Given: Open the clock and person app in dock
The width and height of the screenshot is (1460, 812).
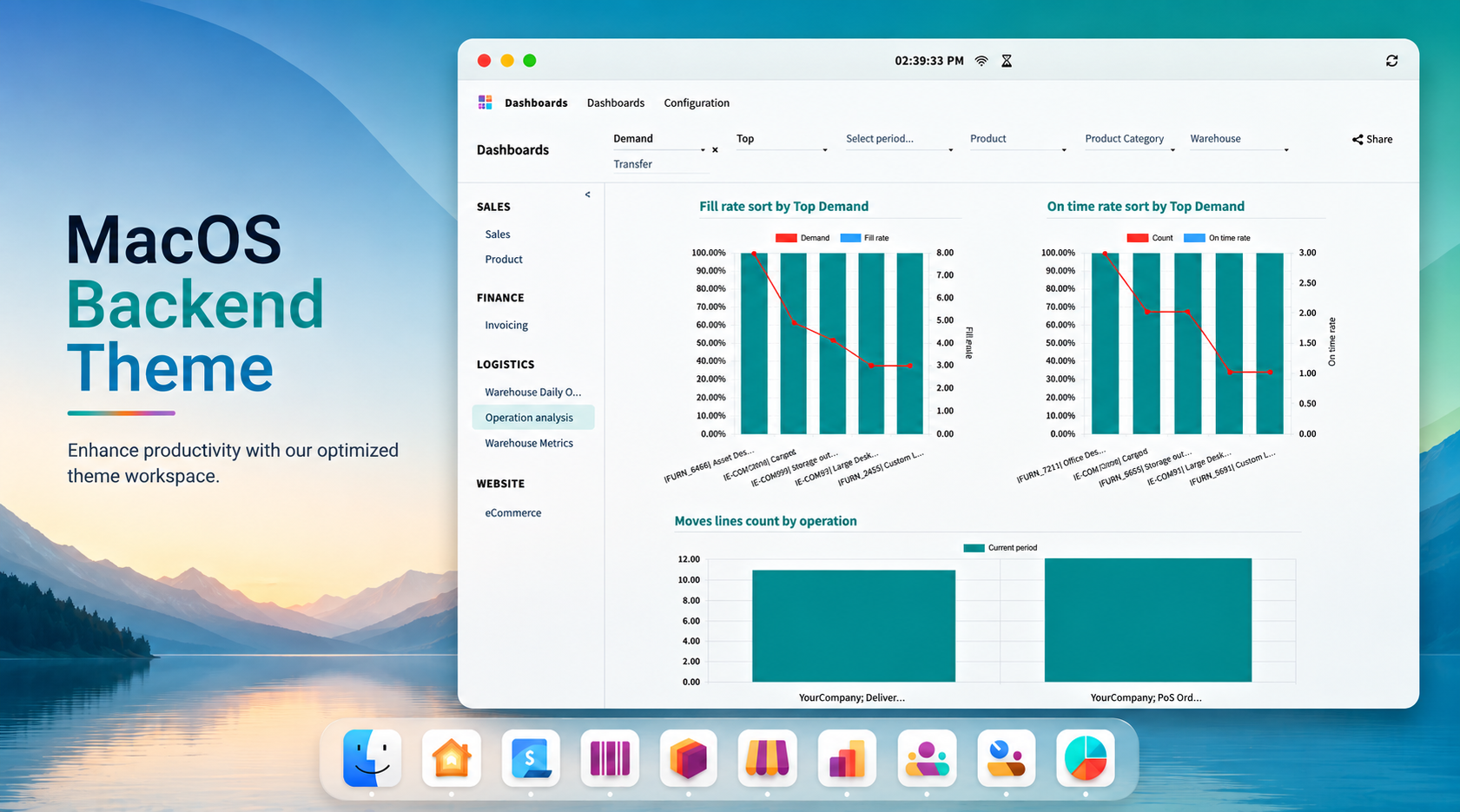Looking at the screenshot, I should [x=1007, y=758].
